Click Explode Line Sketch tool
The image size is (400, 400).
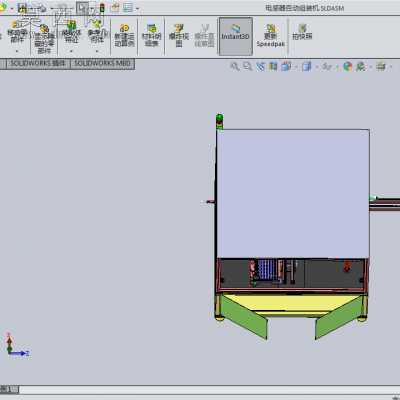(204, 36)
